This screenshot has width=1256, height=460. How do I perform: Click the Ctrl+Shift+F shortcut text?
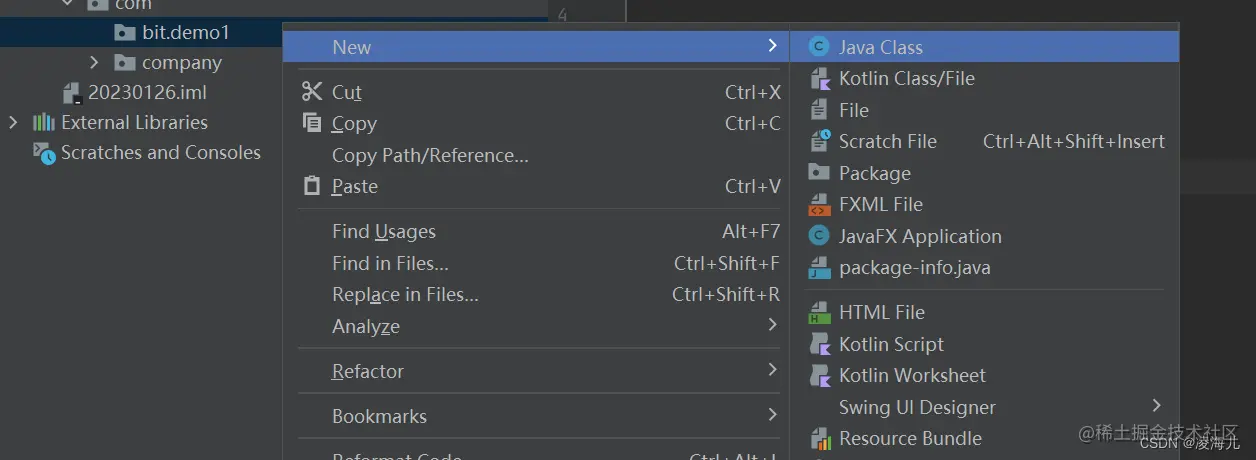pyautogui.click(x=727, y=263)
